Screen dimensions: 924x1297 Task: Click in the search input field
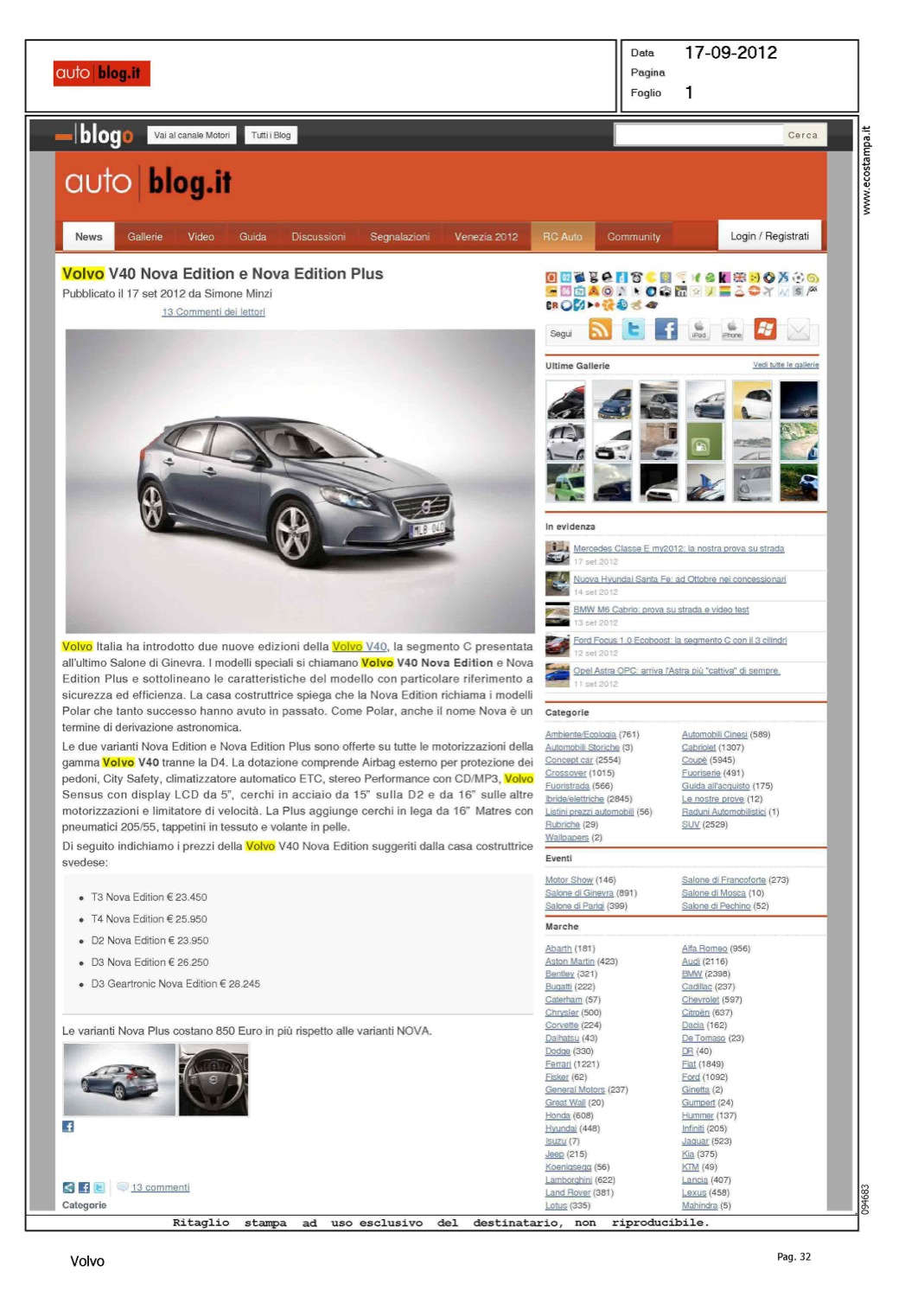pyautogui.click(x=698, y=135)
